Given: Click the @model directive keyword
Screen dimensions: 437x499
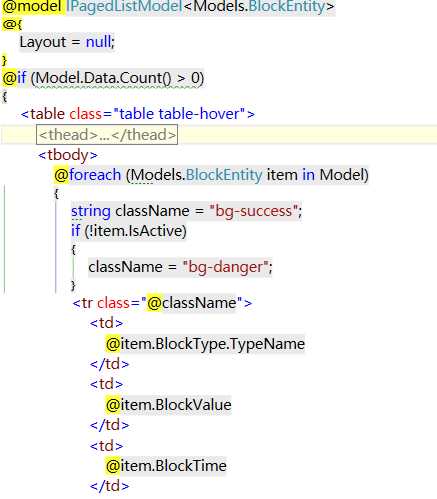Looking at the screenshot, I should [32, 6].
